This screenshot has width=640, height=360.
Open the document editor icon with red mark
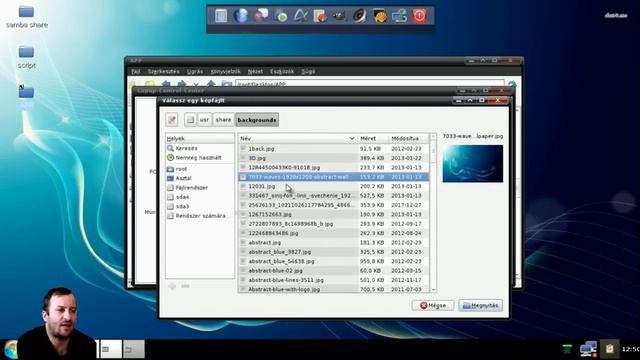tap(320, 16)
